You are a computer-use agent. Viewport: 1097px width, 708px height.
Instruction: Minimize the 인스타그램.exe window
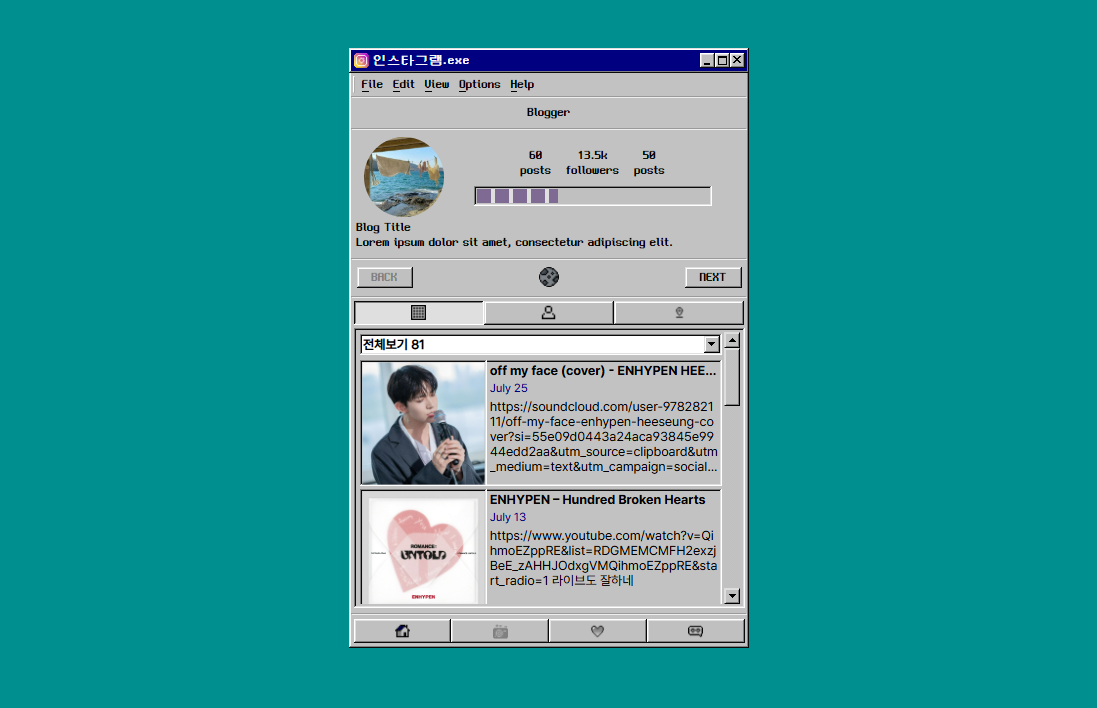707,60
